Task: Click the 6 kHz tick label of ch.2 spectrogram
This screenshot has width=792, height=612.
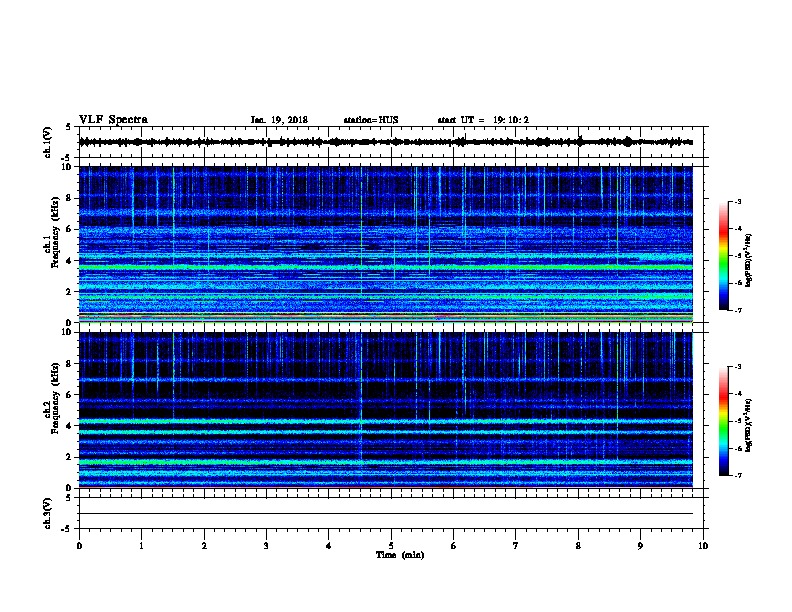Action: 70,395
